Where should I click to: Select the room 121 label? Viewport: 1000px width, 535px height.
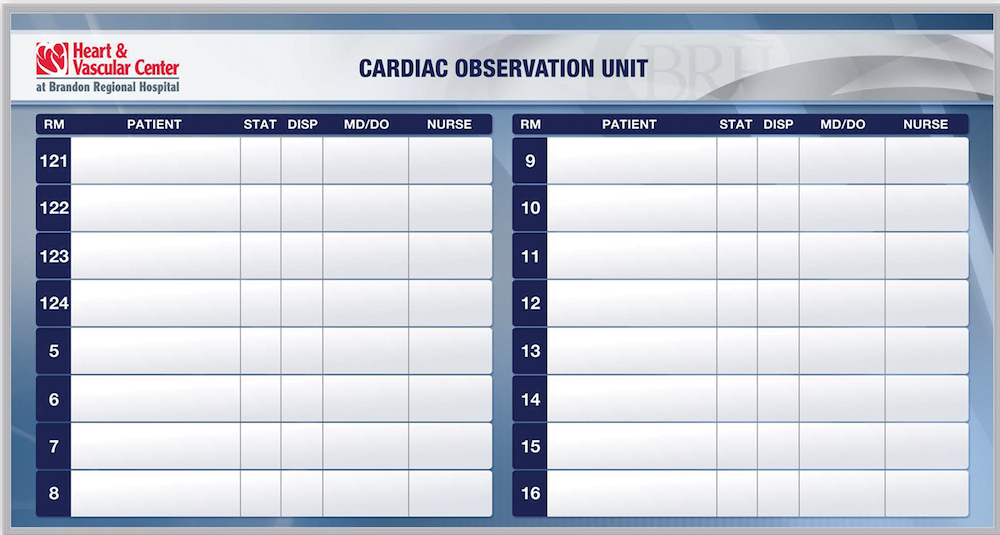pyautogui.click(x=54, y=160)
